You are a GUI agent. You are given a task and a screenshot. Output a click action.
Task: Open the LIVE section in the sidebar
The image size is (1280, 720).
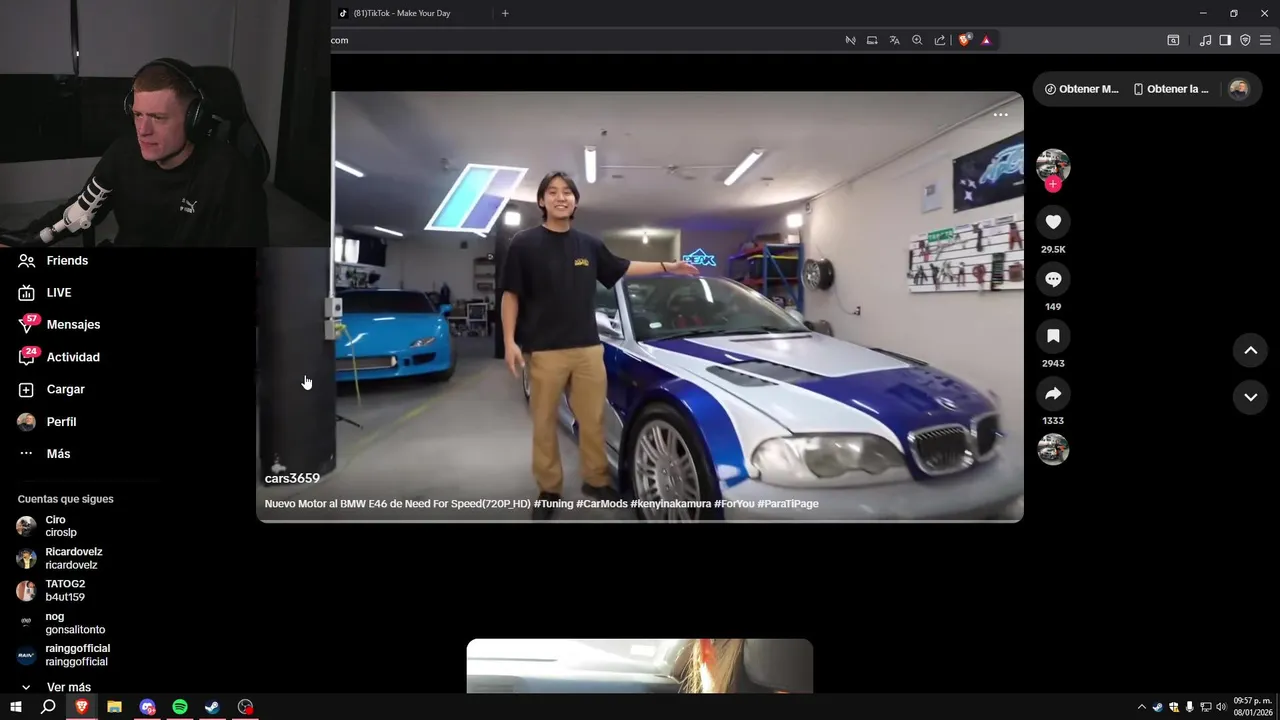(x=45, y=292)
